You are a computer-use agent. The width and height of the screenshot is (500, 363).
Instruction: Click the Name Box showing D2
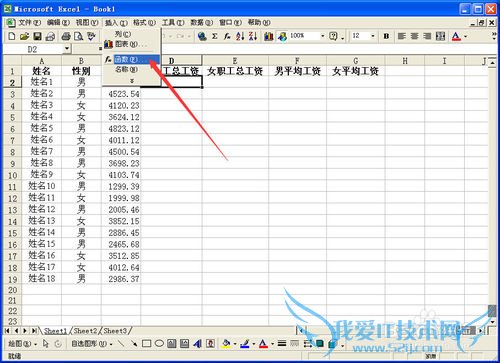(x=33, y=49)
